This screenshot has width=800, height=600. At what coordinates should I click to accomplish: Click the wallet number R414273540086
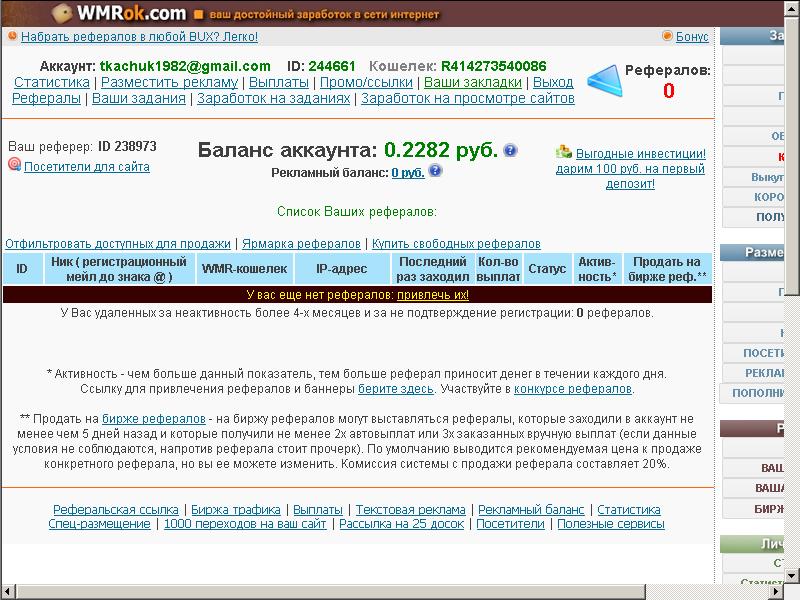click(x=493, y=66)
